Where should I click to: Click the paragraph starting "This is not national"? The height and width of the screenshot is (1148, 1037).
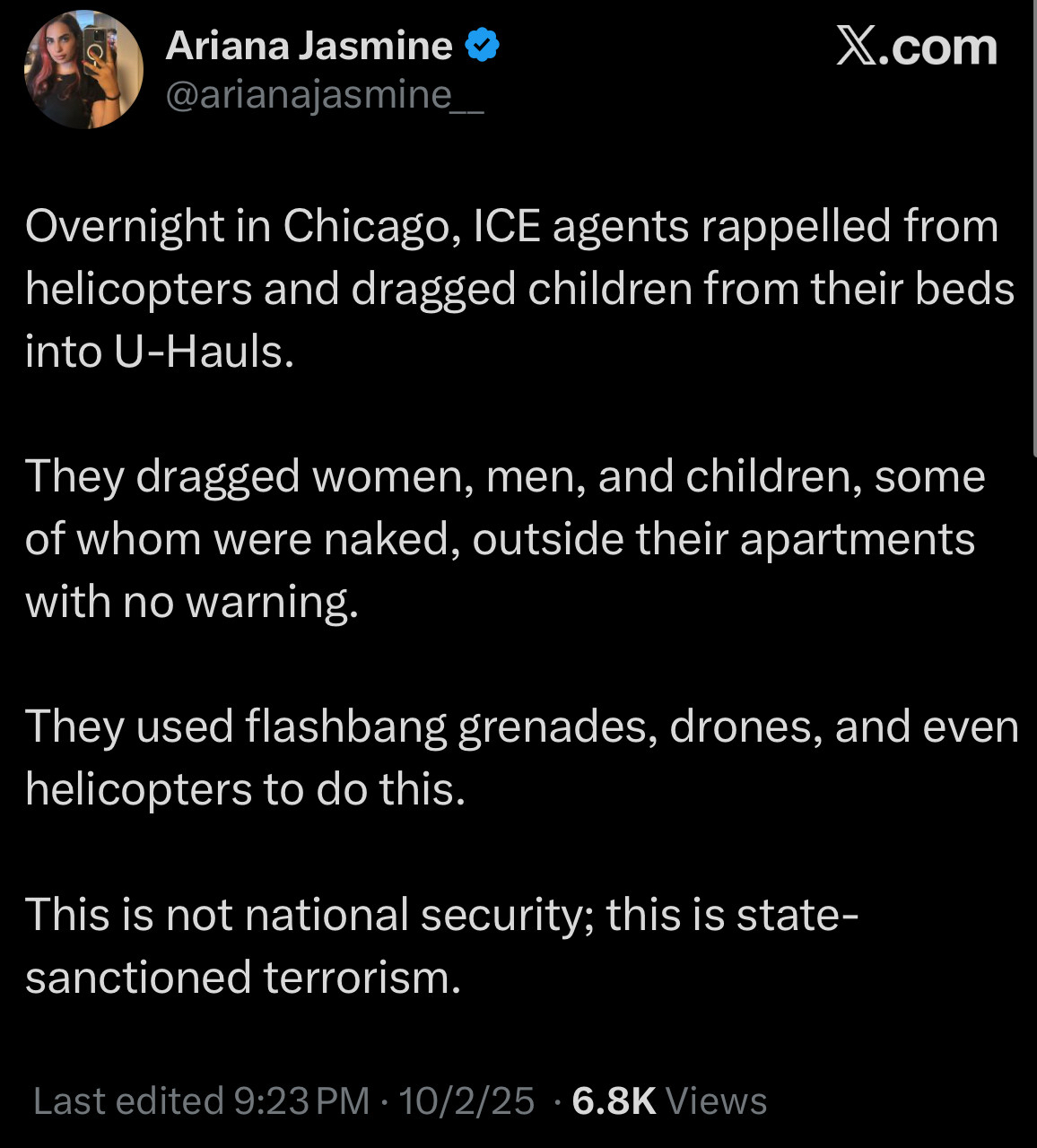pos(440,945)
